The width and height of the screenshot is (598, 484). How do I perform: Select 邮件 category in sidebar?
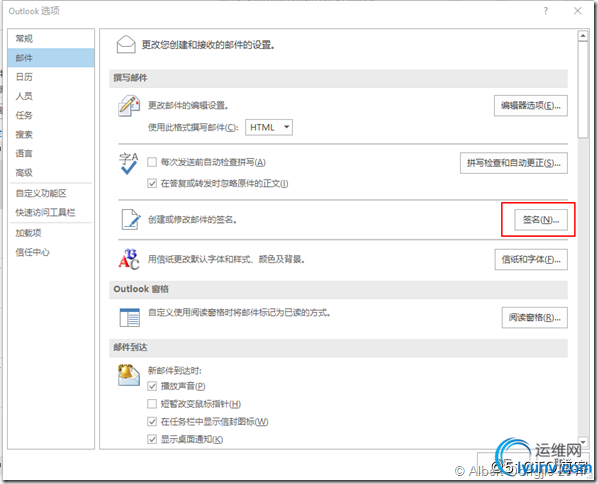tap(51, 58)
